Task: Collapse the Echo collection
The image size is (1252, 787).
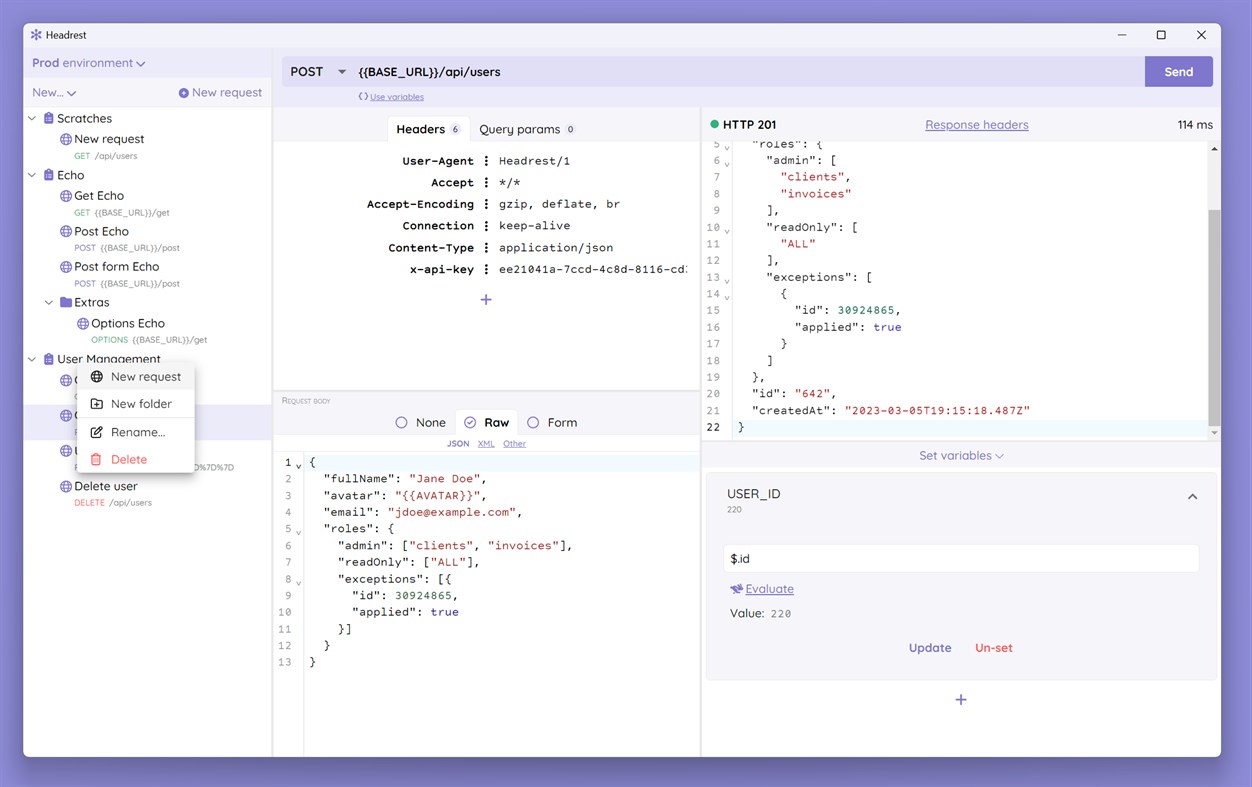Action: coord(32,175)
